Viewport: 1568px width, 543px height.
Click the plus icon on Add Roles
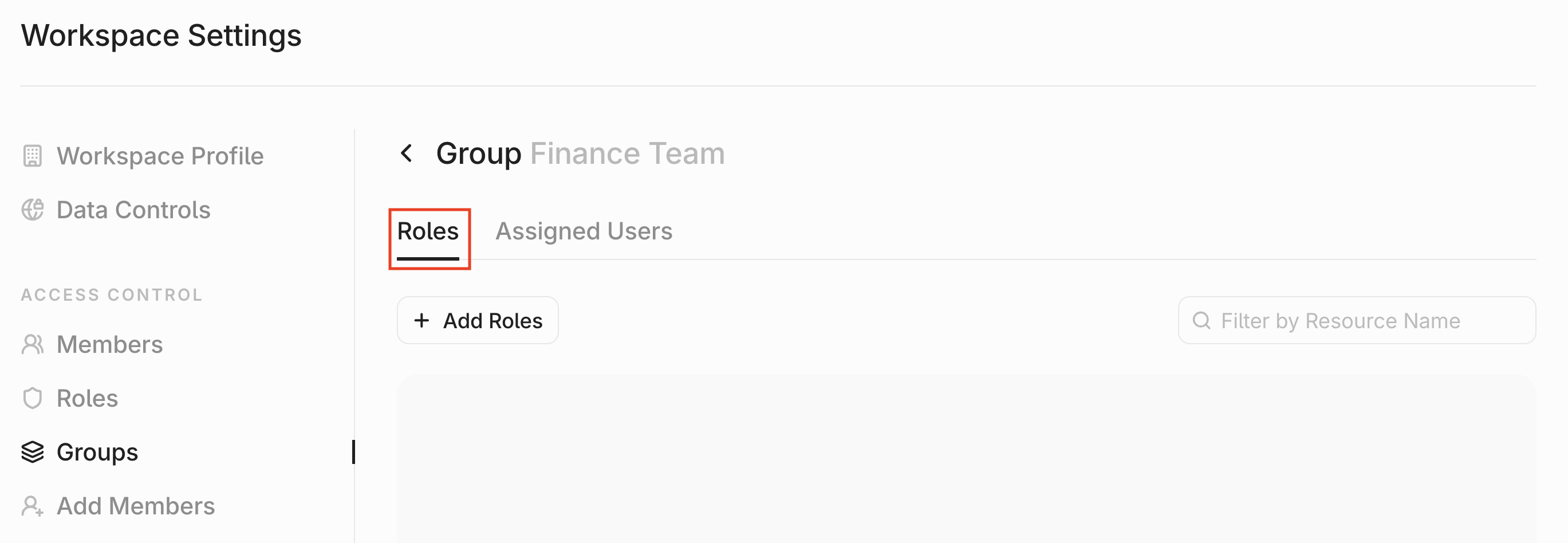(x=421, y=320)
